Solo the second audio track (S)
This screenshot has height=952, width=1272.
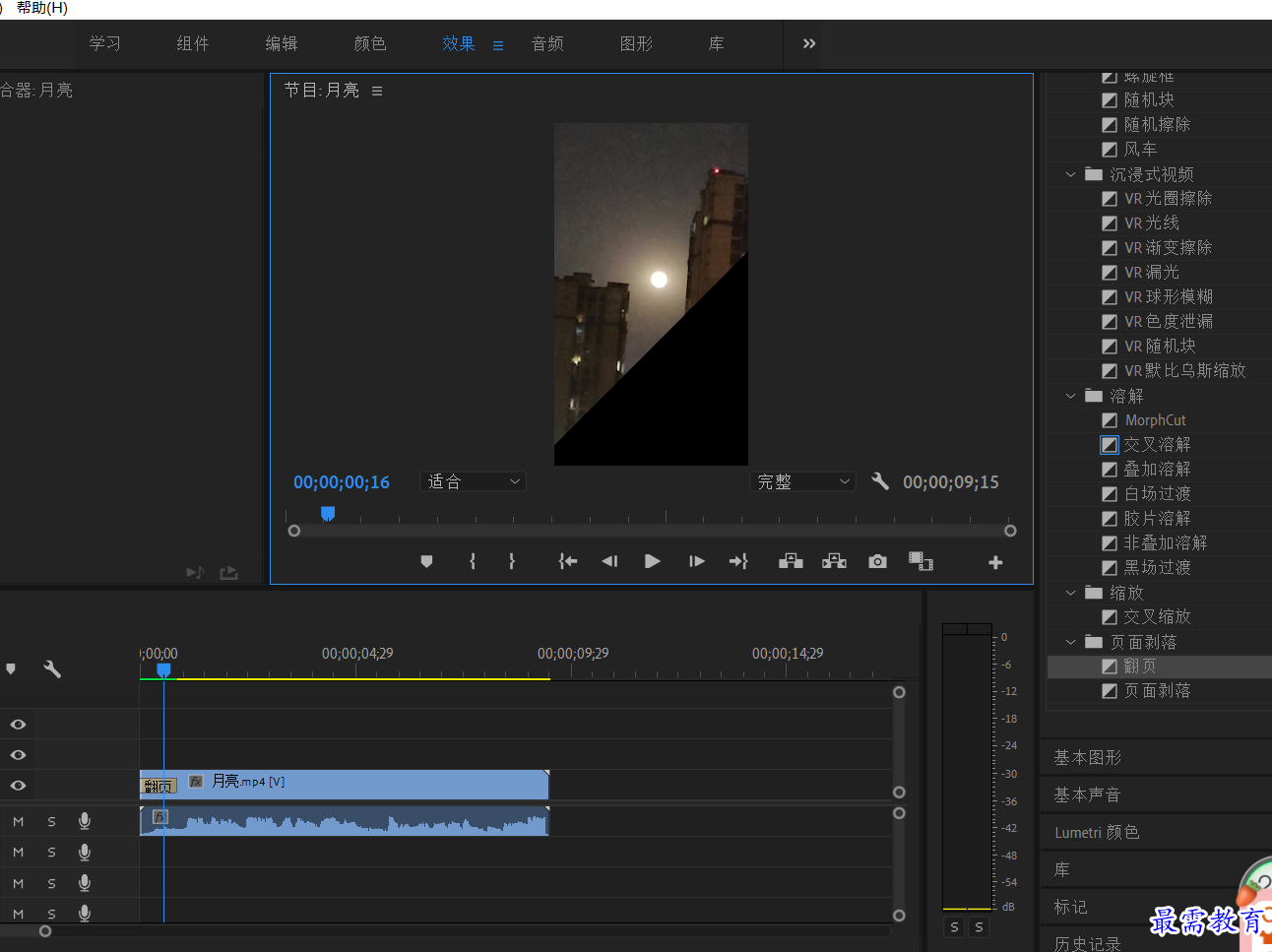point(51,852)
